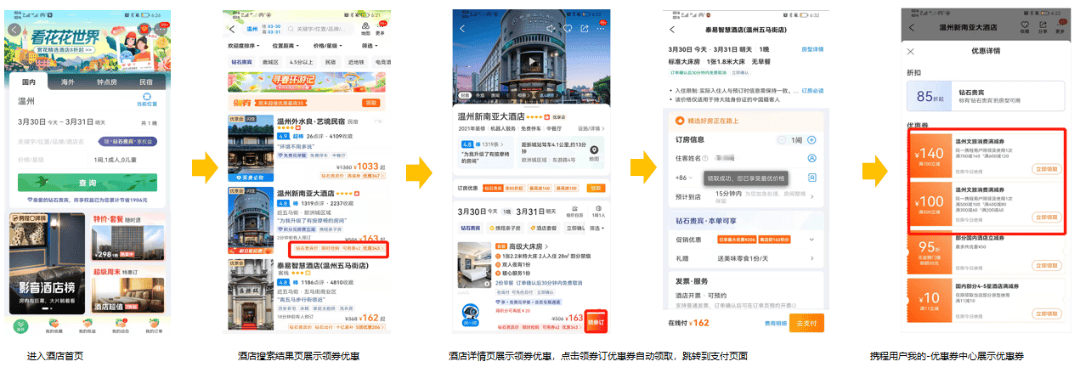Claim the ¥140 coupon with 立即领取

(1046, 169)
